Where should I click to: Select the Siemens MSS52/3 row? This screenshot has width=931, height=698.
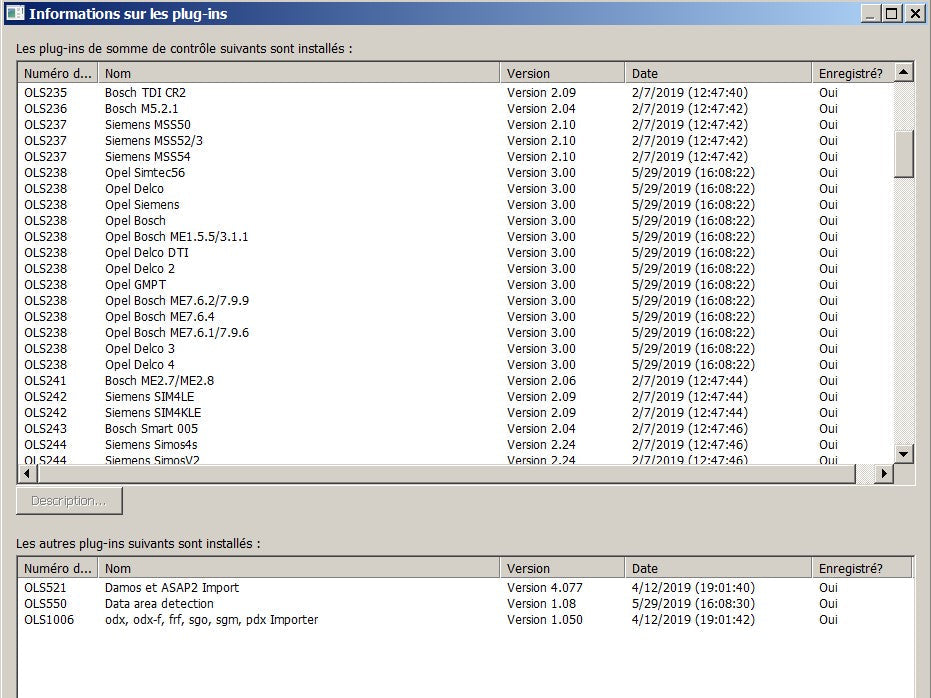[x=455, y=141]
